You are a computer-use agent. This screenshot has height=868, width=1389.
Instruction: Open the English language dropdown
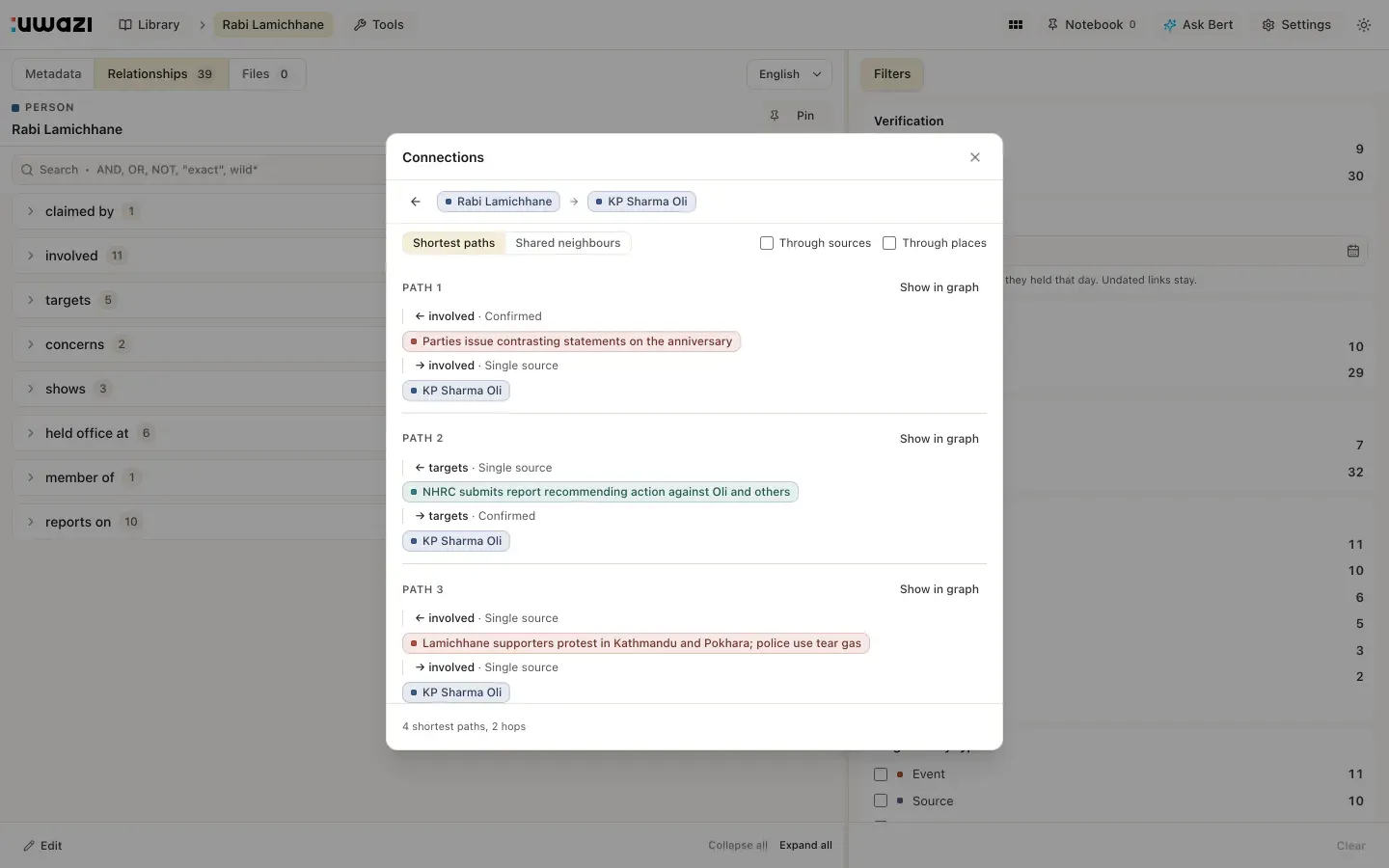789,74
